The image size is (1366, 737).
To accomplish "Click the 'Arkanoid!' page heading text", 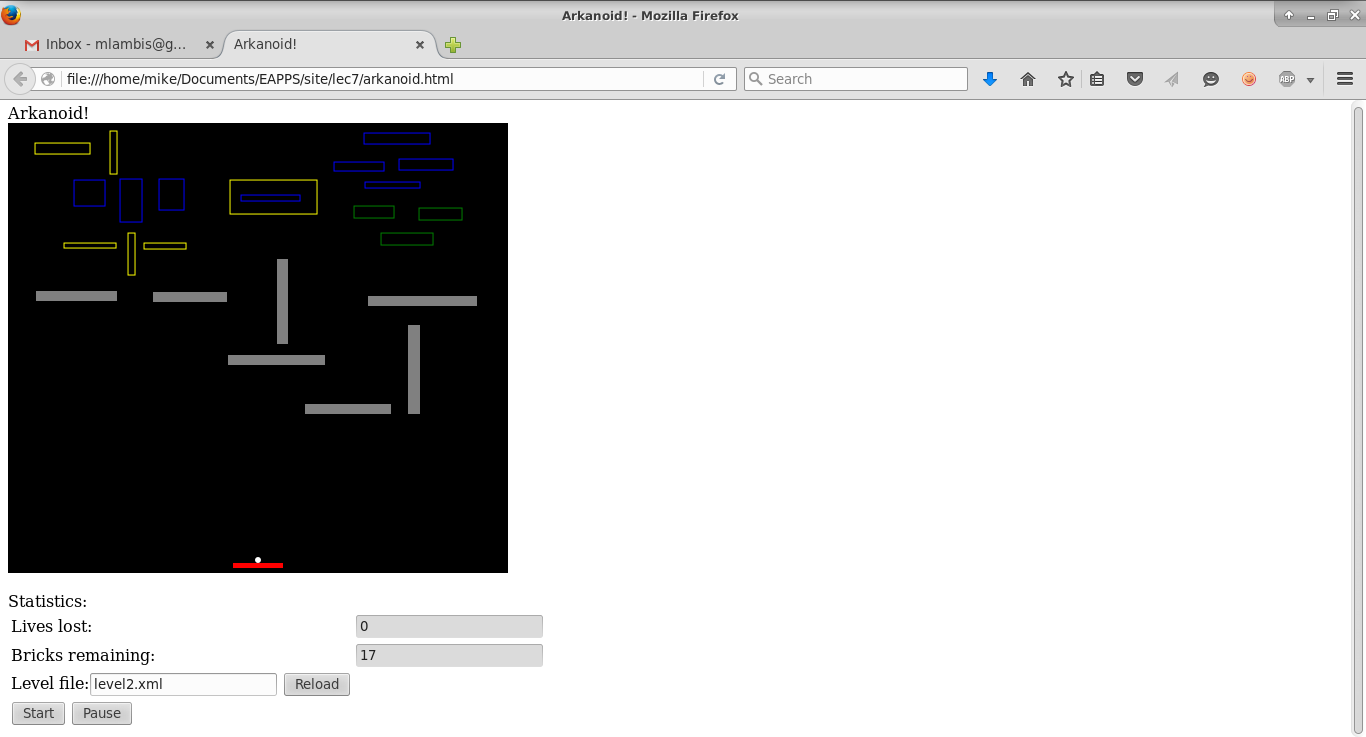I will point(48,113).
